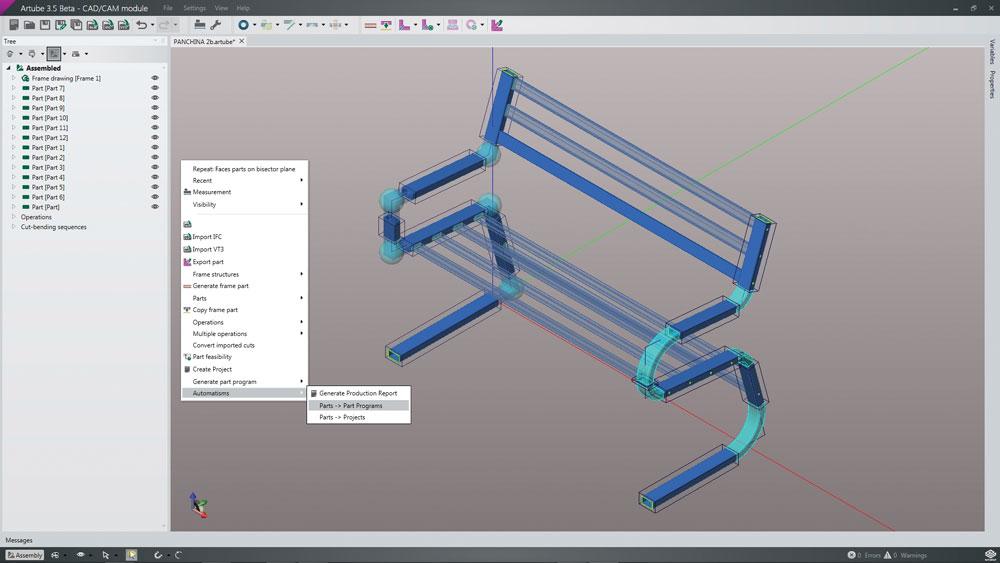Select Parts -> Projects menu entry
The width and height of the screenshot is (1000, 563).
tap(358, 417)
